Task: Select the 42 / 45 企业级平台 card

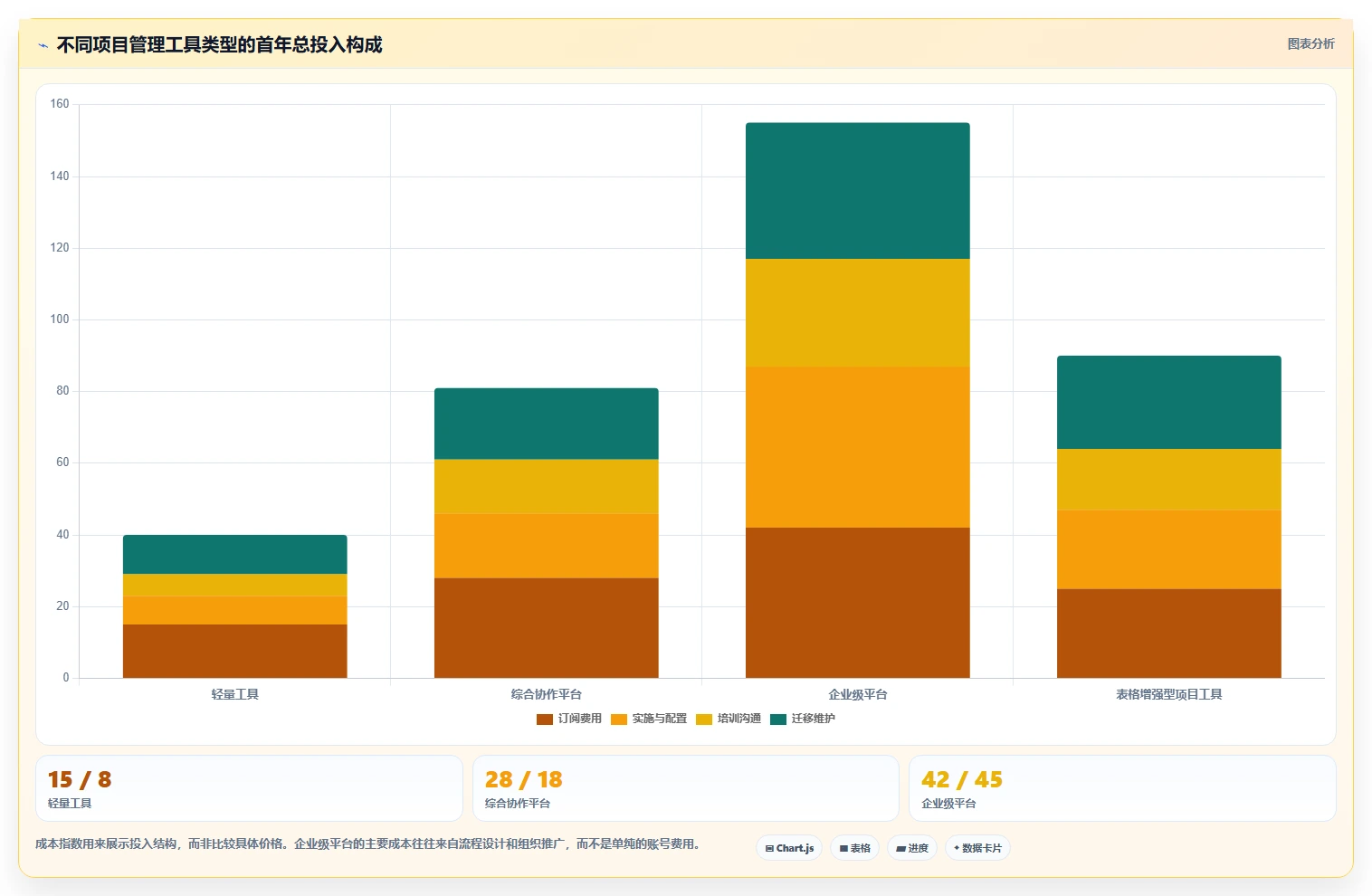Action: click(x=1122, y=788)
